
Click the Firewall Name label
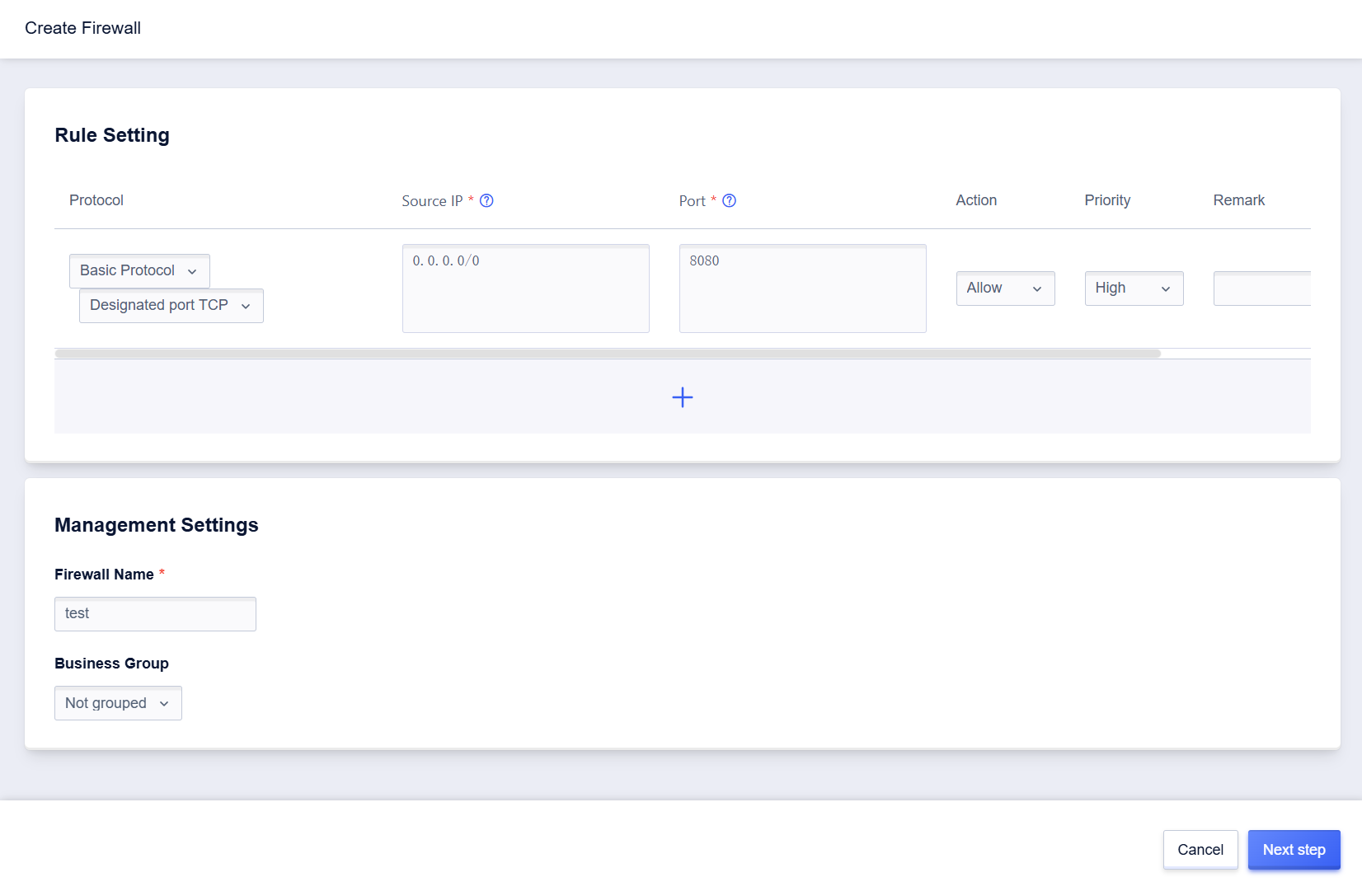[104, 575]
